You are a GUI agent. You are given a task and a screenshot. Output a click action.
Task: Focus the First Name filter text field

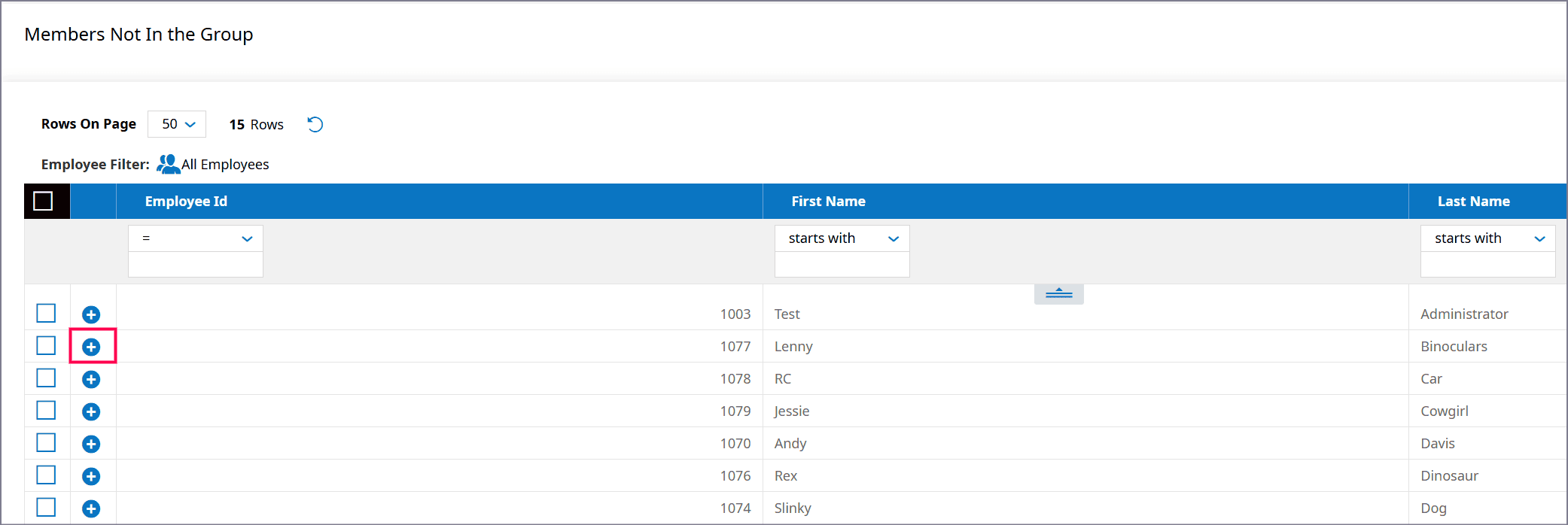842,265
